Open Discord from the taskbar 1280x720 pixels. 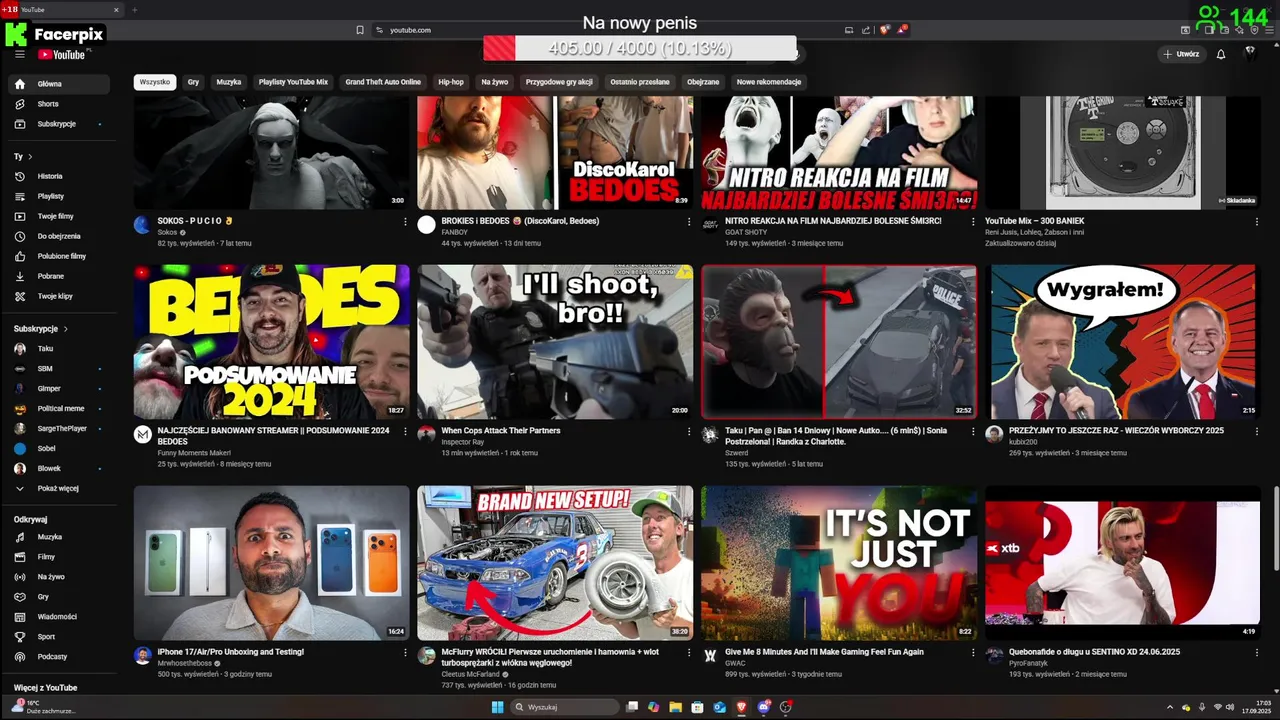pyautogui.click(x=764, y=707)
